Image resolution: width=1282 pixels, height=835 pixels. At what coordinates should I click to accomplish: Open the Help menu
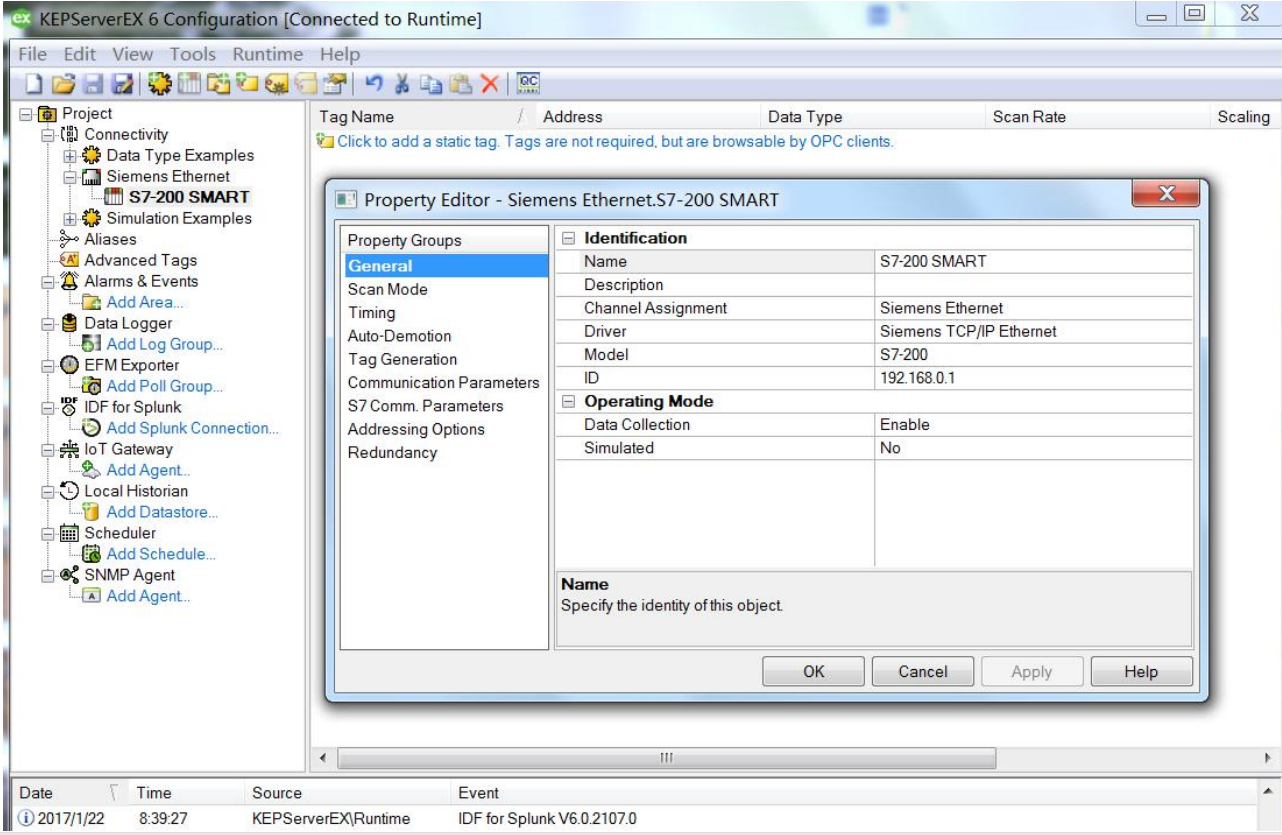tap(340, 54)
